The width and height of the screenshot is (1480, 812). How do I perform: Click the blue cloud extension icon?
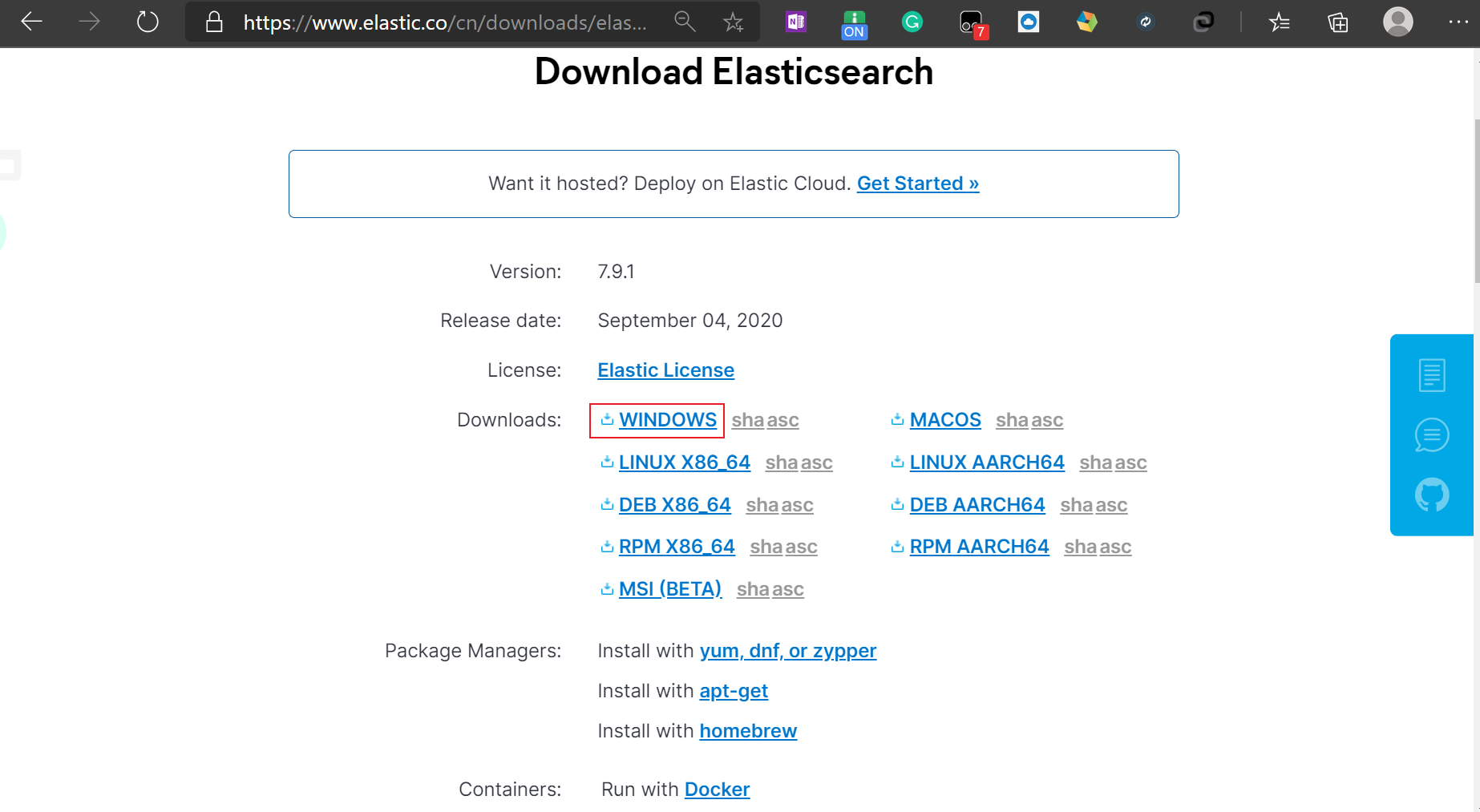point(1029,22)
